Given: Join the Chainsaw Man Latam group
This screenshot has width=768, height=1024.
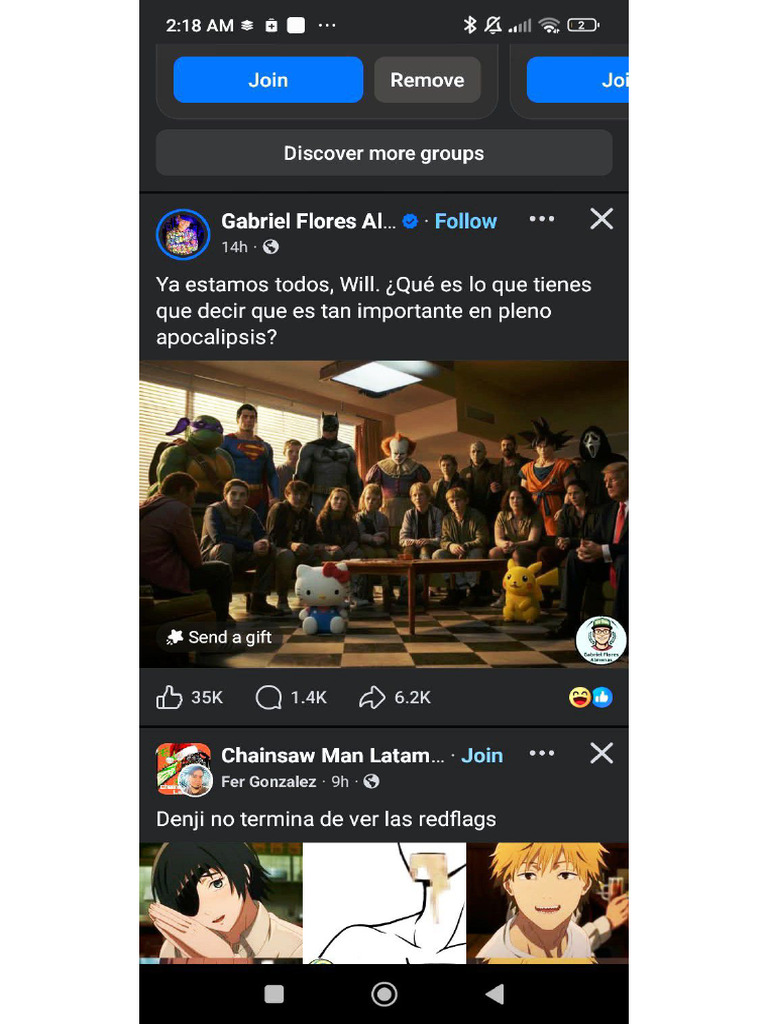Looking at the screenshot, I should pos(482,755).
